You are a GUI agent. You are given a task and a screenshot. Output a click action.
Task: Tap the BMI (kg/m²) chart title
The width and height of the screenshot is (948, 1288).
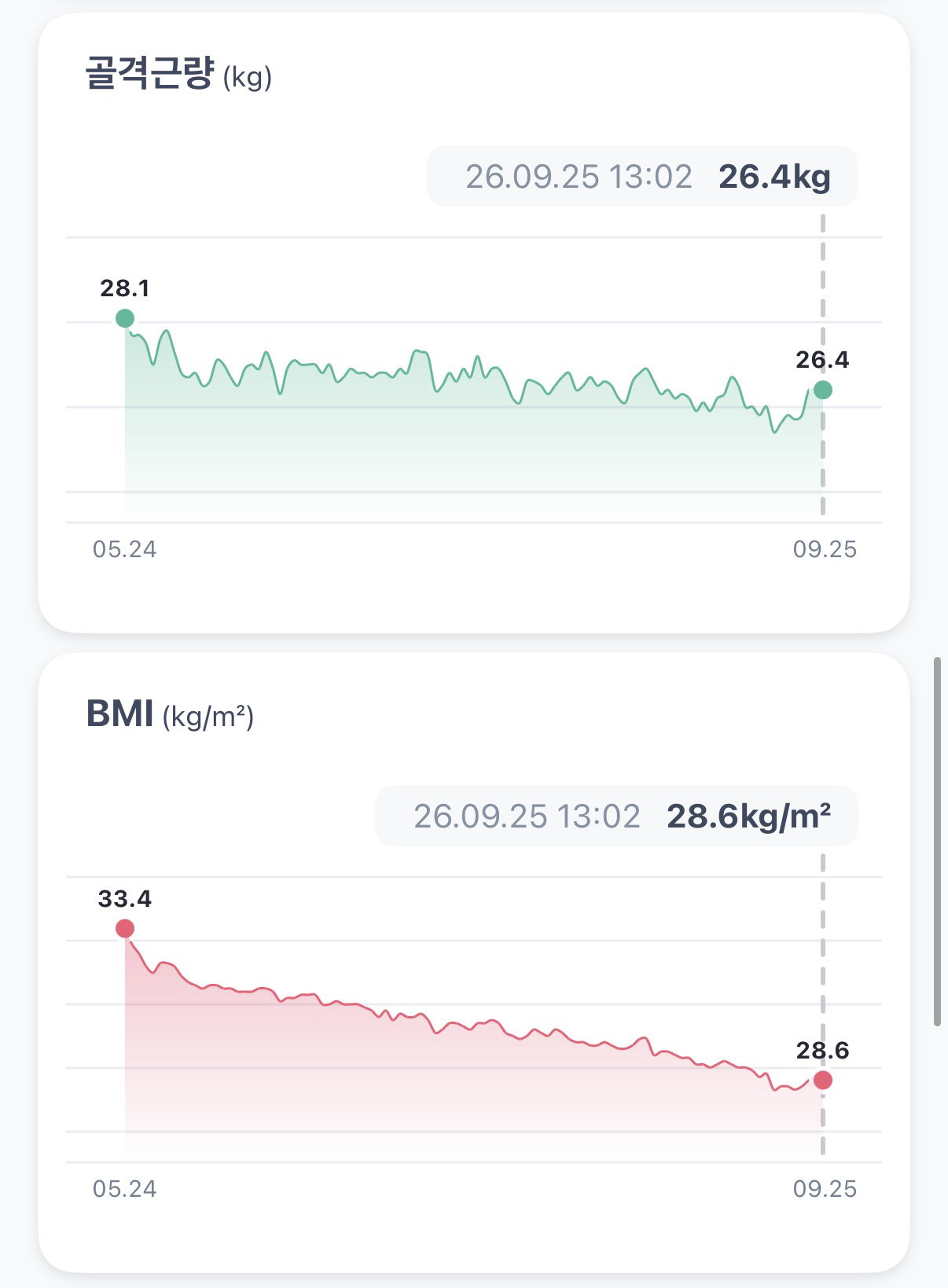point(170,714)
